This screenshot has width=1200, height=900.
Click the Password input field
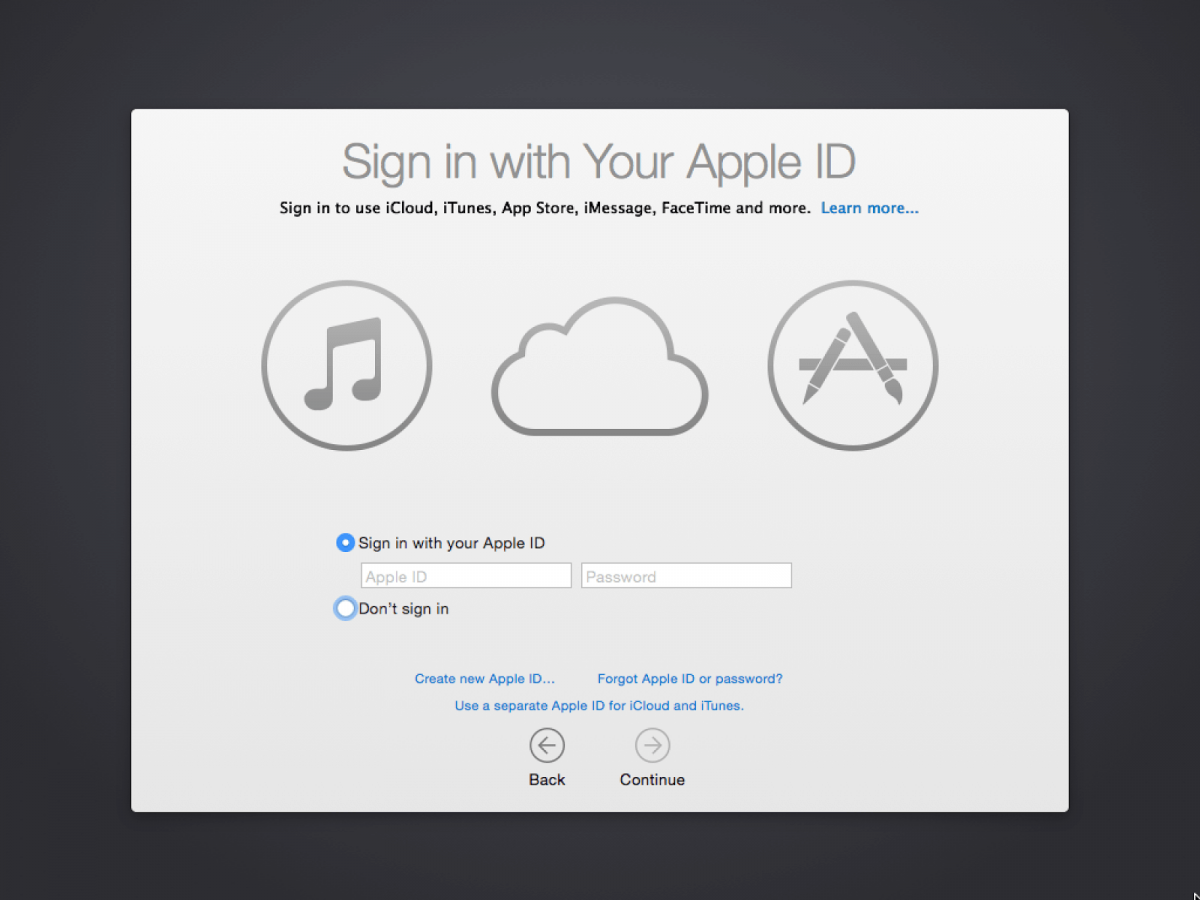[686, 575]
